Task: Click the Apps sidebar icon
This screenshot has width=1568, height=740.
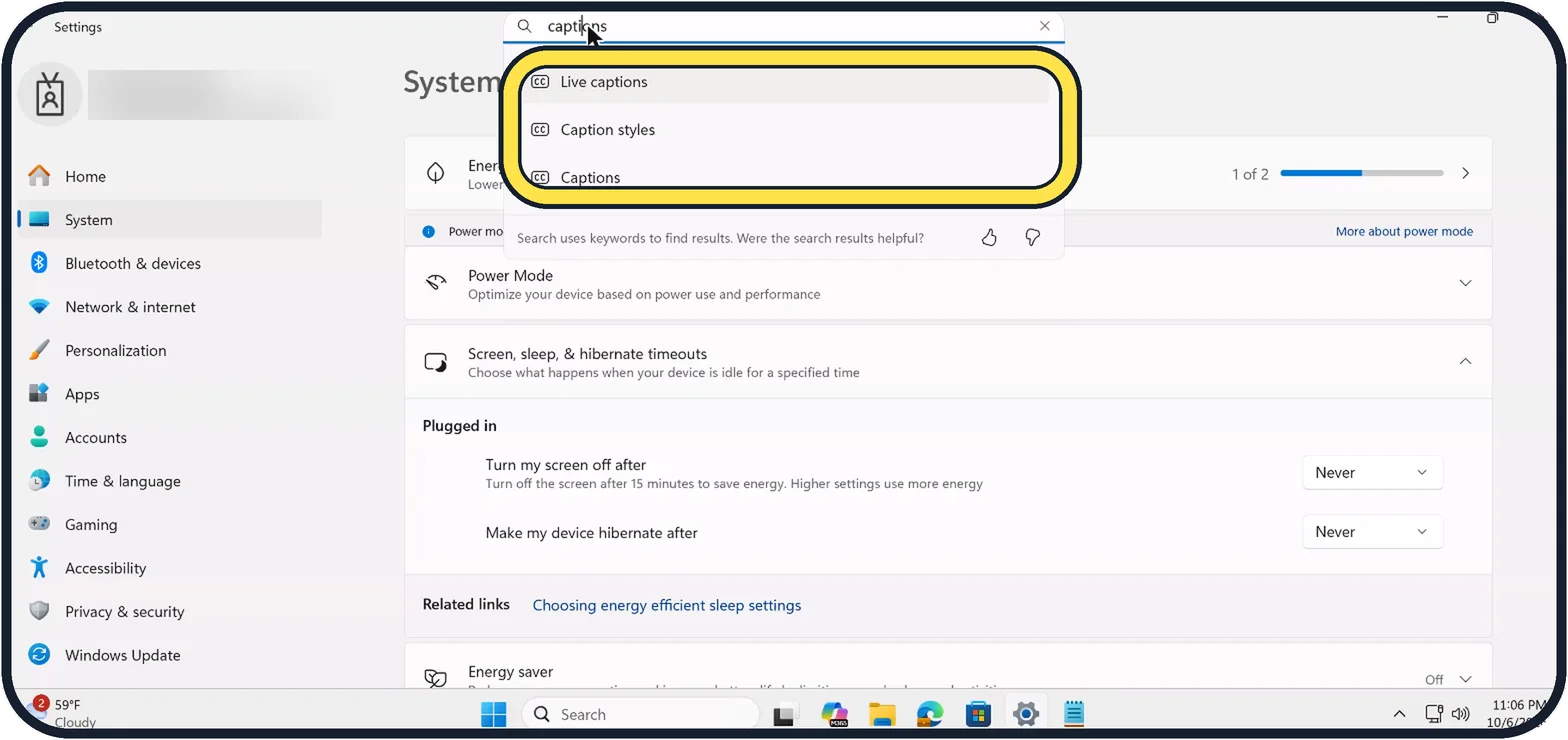Action: tap(39, 394)
